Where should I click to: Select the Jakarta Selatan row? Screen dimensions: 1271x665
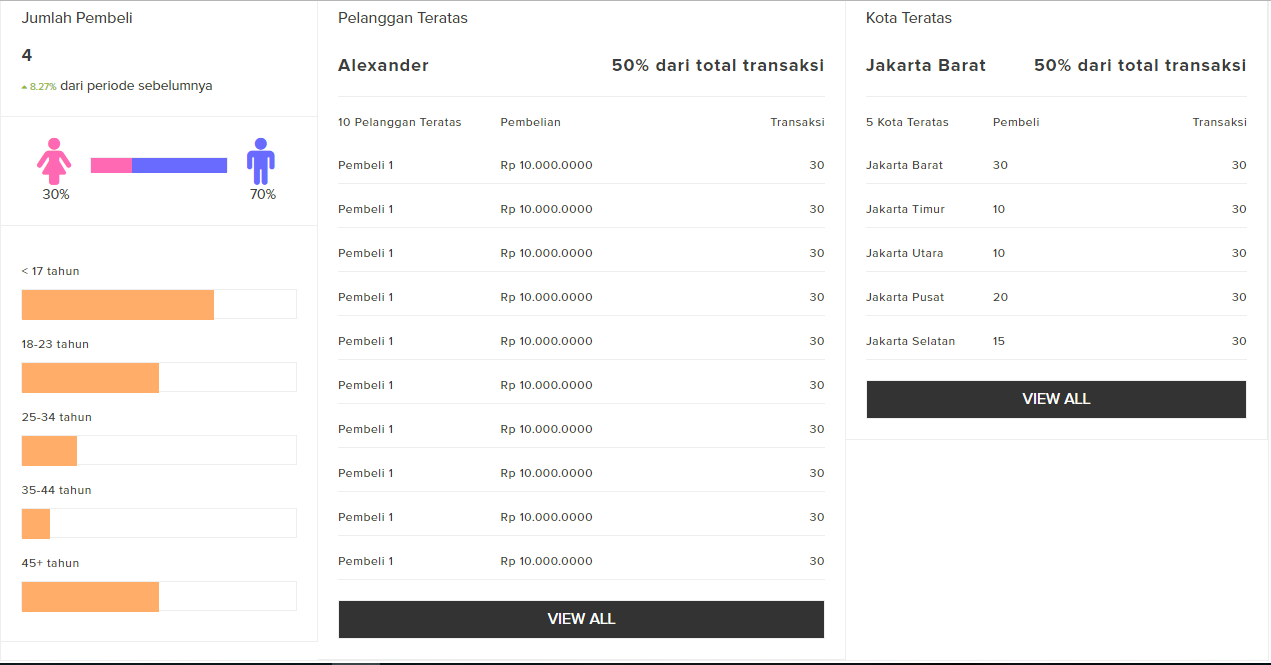(x=1056, y=341)
